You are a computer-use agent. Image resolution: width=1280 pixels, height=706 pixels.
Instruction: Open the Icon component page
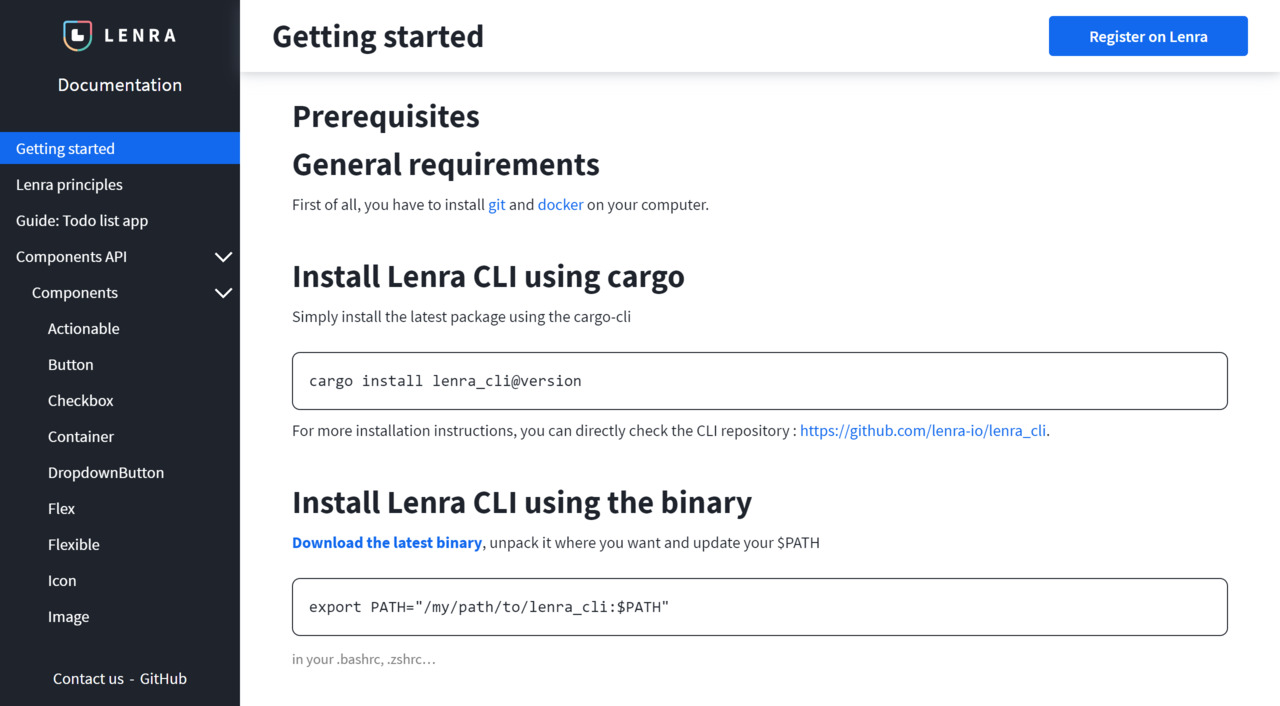click(62, 581)
